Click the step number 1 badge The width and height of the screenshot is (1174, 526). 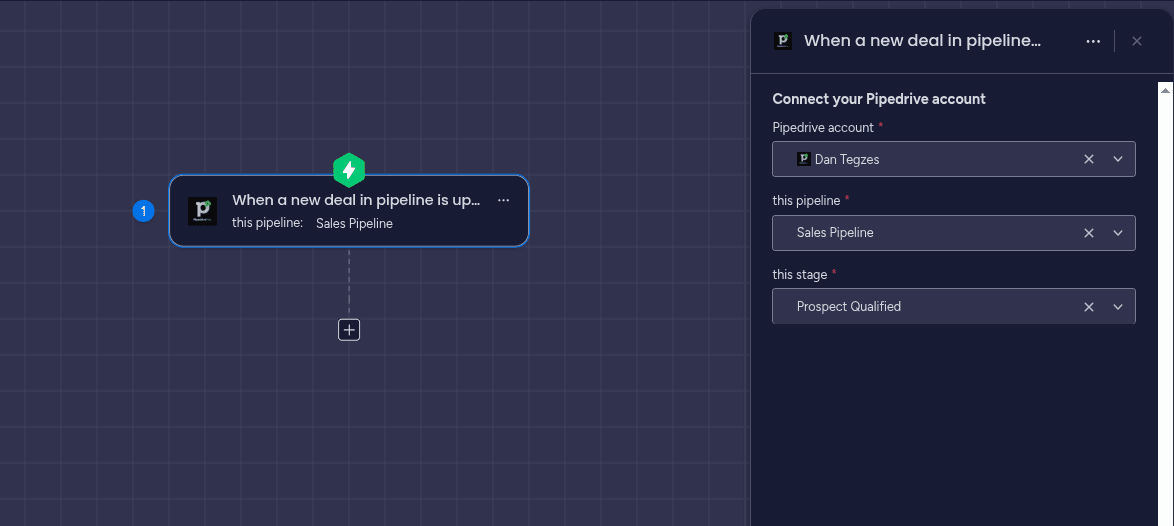[x=144, y=211]
